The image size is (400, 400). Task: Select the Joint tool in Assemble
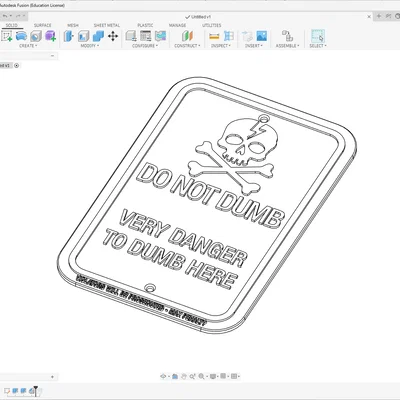287,36
